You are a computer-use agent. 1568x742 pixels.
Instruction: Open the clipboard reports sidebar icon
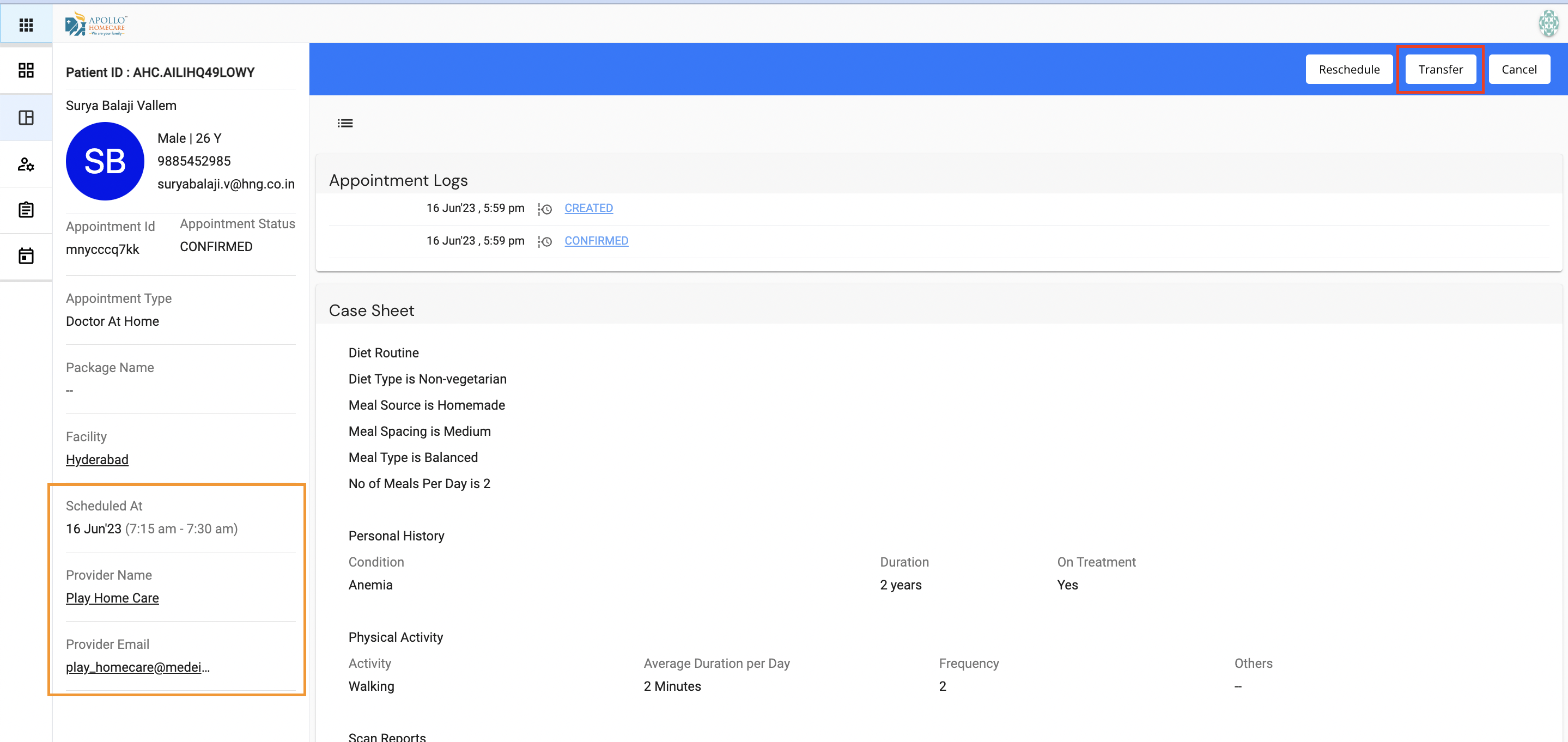click(26, 210)
